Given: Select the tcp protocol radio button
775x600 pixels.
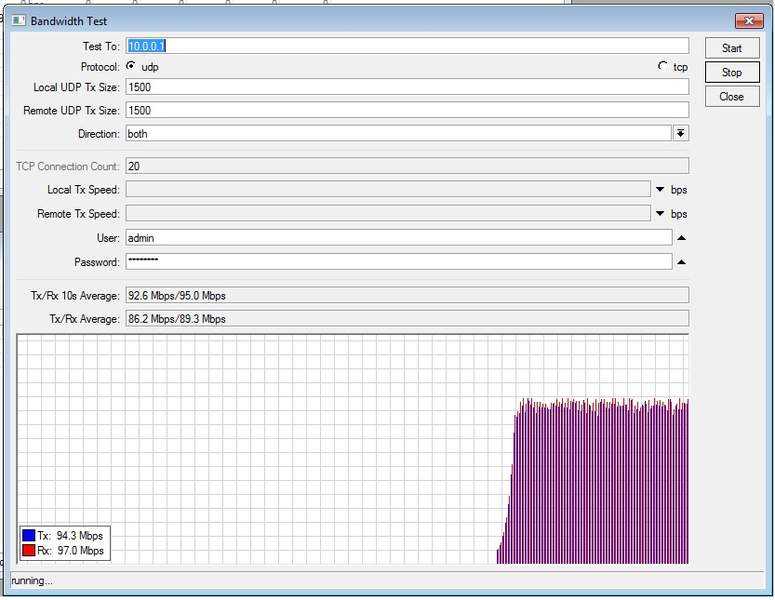Looking at the screenshot, I should 662,66.
